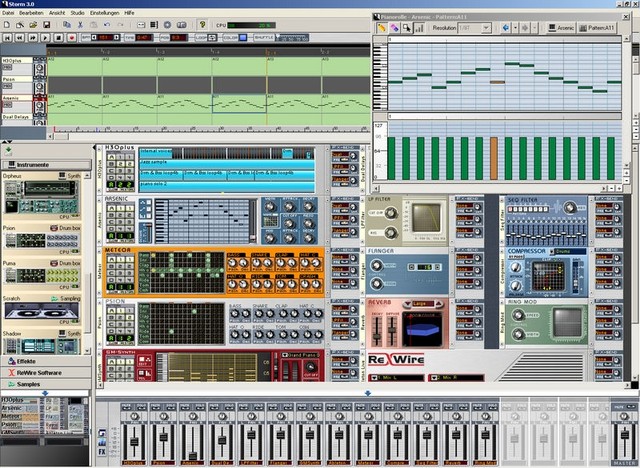Click the mixer FX icon
This screenshot has height=468, width=640.
[102, 452]
